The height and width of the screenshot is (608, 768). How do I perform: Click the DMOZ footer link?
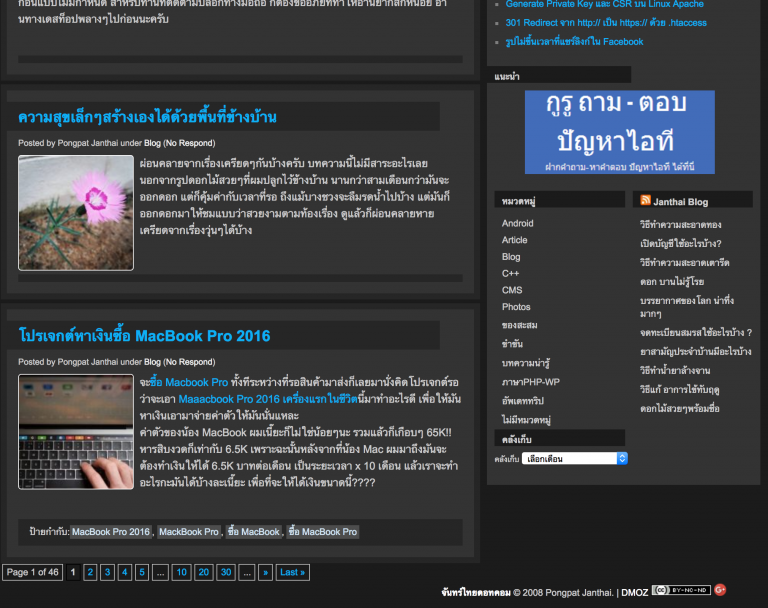tap(634, 593)
